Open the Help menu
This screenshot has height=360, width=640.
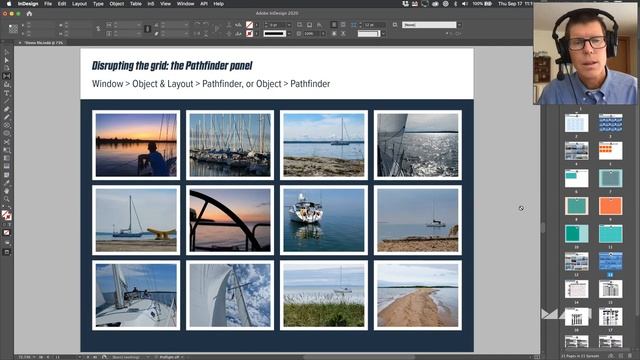pos(219,4)
